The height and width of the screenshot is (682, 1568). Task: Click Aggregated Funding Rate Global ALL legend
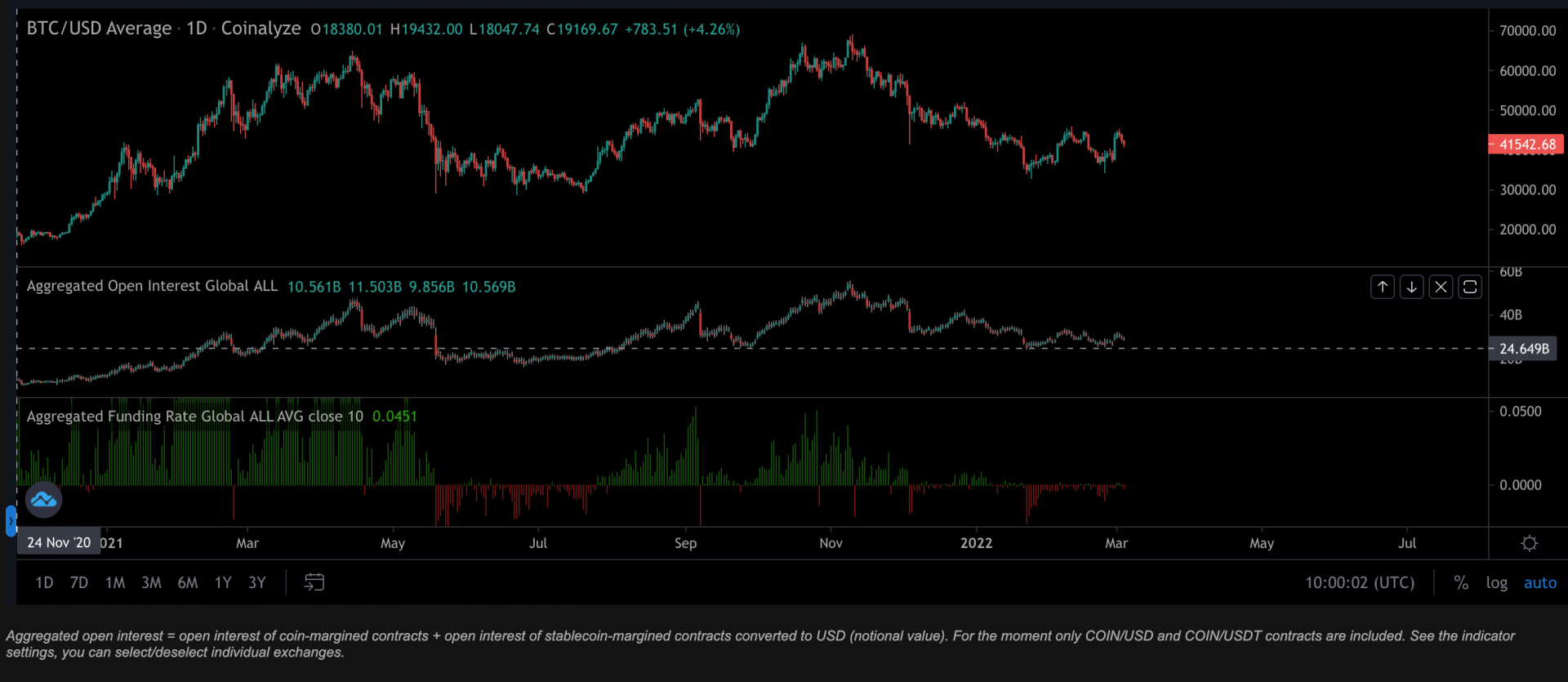point(195,417)
